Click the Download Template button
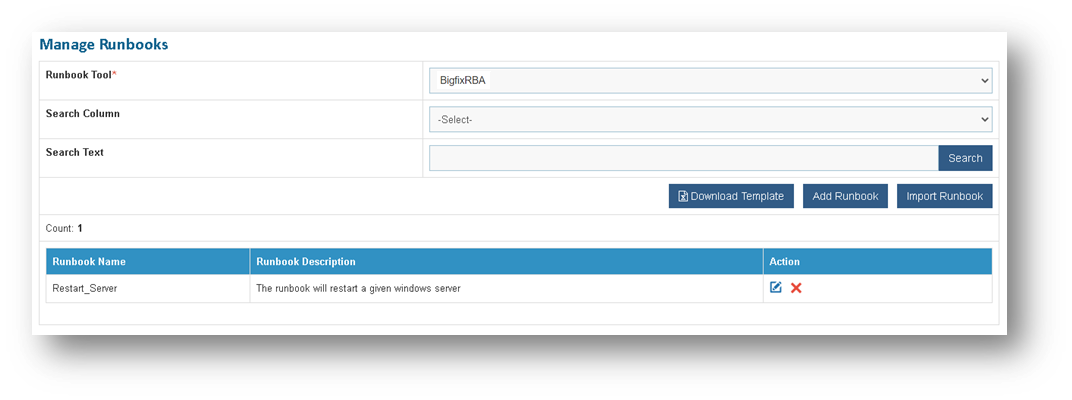Screen dimensions: 1072x400 tap(732, 196)
